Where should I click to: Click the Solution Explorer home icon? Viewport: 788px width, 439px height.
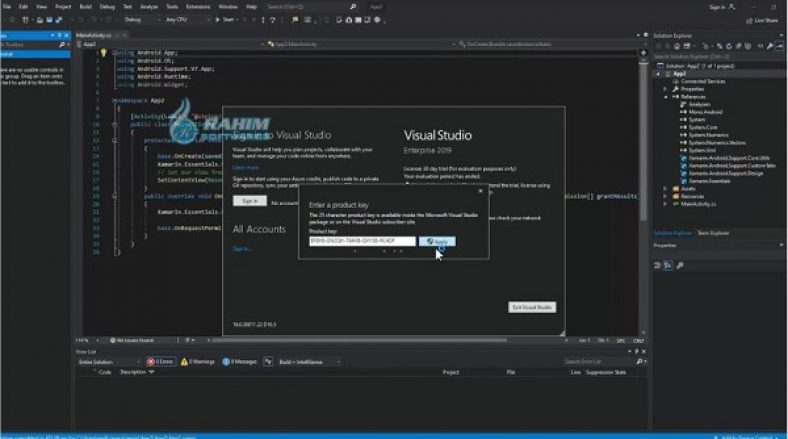coord(677,46)
